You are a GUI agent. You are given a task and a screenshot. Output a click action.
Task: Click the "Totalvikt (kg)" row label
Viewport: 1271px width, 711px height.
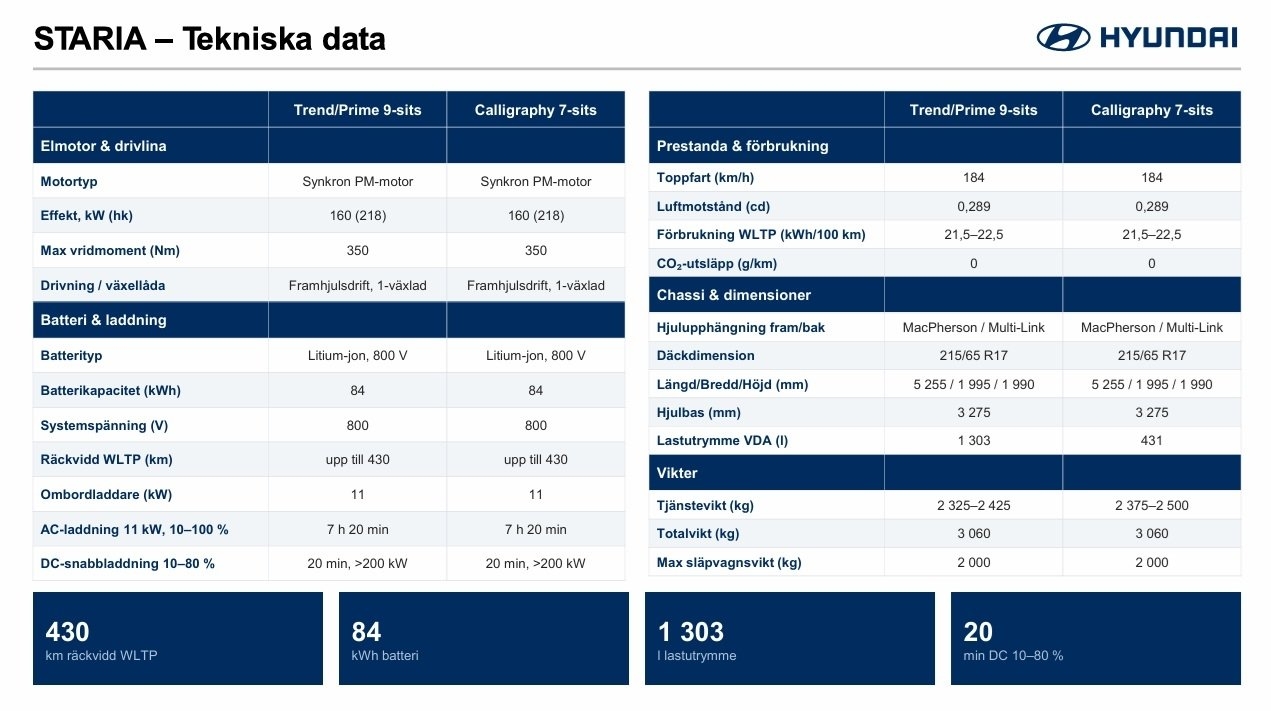(698, 533)
